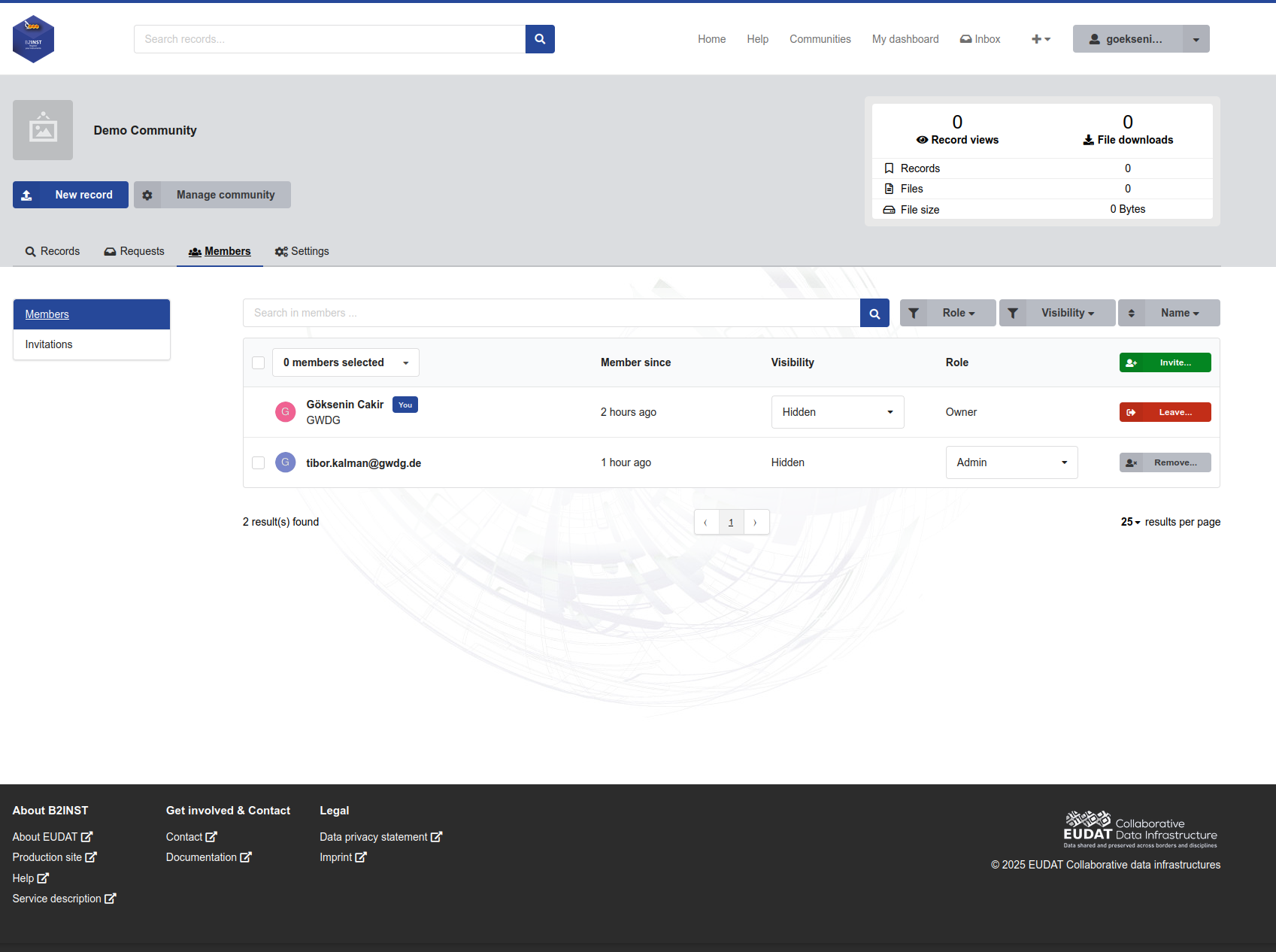Check the box for tibor.kalman@gwdg.de
The image size is (1276, 952).
[x=259, y=462]
